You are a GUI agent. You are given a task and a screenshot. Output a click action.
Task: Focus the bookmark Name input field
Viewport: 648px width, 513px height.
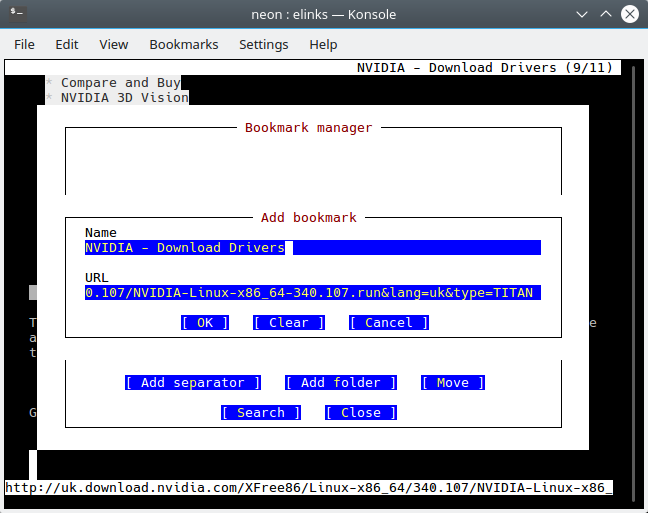point(313,248)
